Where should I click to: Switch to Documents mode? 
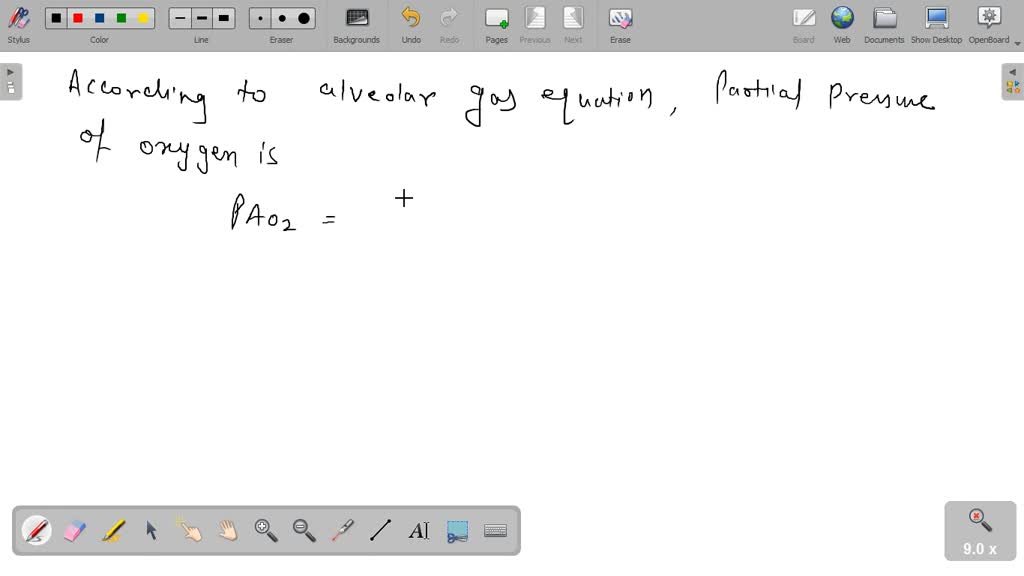pyautogui.click(x=884, y=24)
